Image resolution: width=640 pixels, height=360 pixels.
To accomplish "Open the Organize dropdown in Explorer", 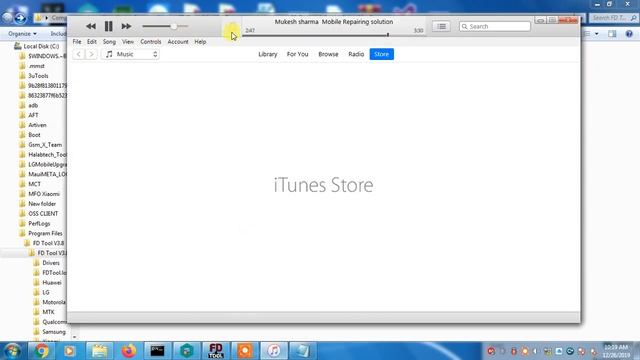I will click(22, 34).
